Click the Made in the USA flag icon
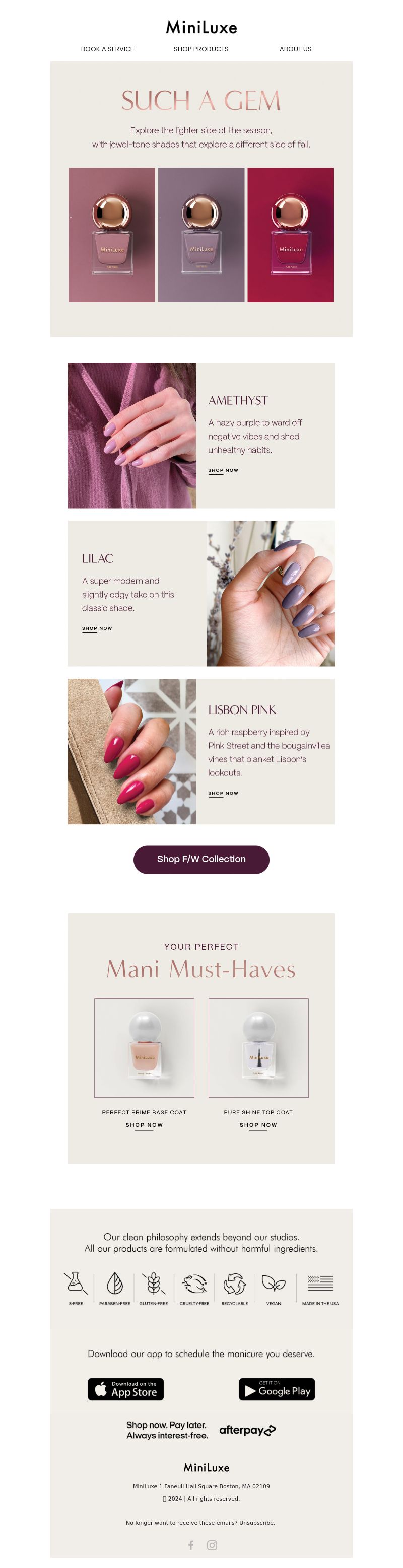403x1568 pixels. (320, 1282)
